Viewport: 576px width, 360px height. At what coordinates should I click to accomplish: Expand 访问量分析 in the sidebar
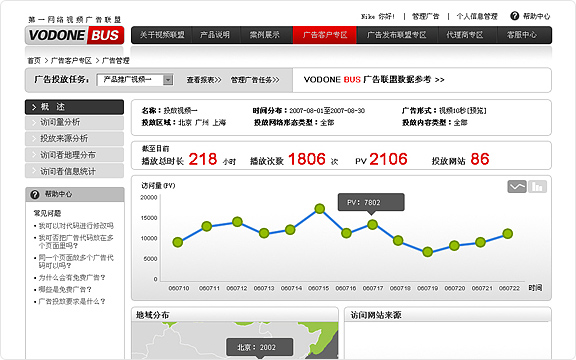(75, 122)
